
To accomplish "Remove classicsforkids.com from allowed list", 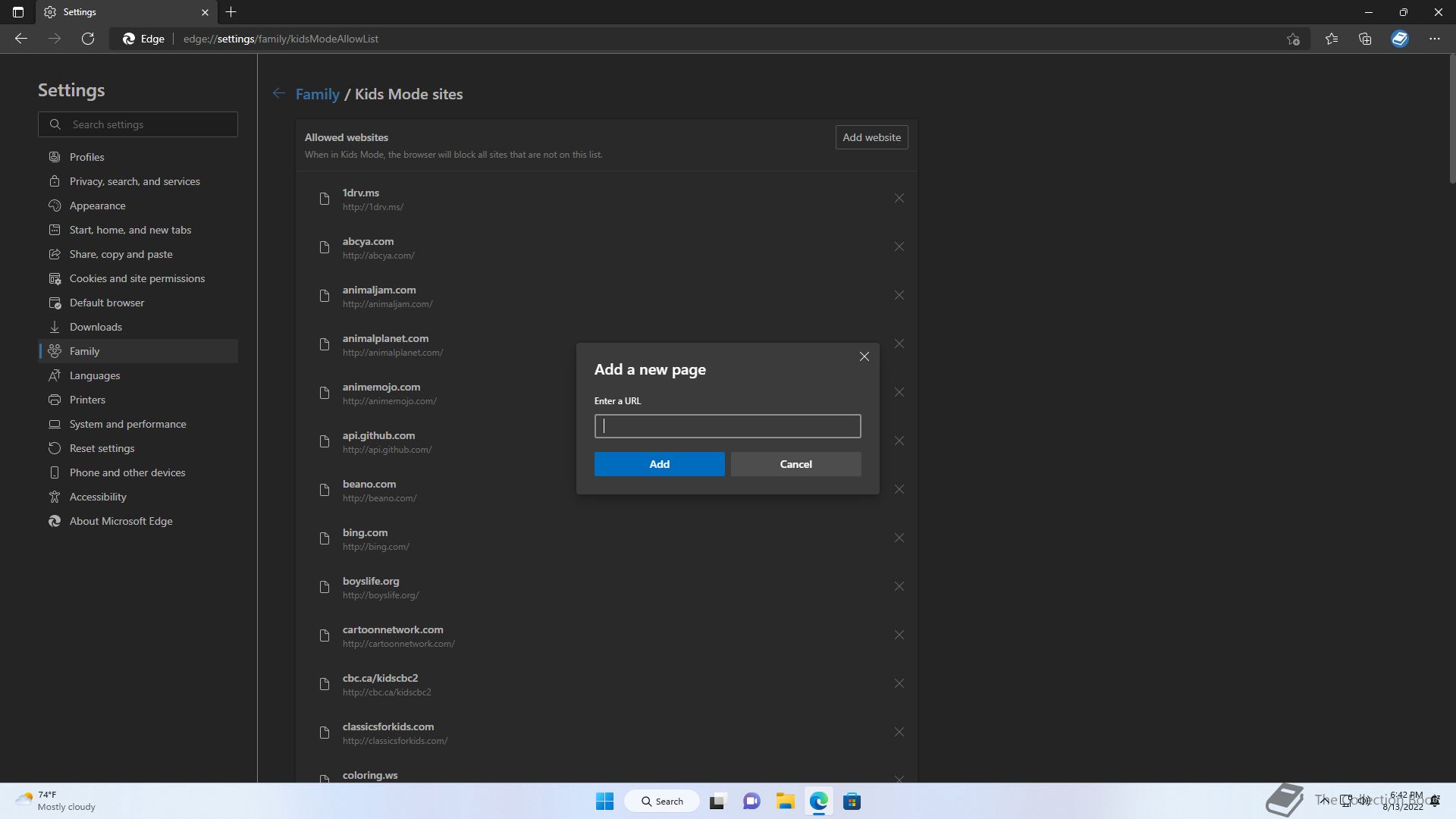I will [x=899, y=732].
